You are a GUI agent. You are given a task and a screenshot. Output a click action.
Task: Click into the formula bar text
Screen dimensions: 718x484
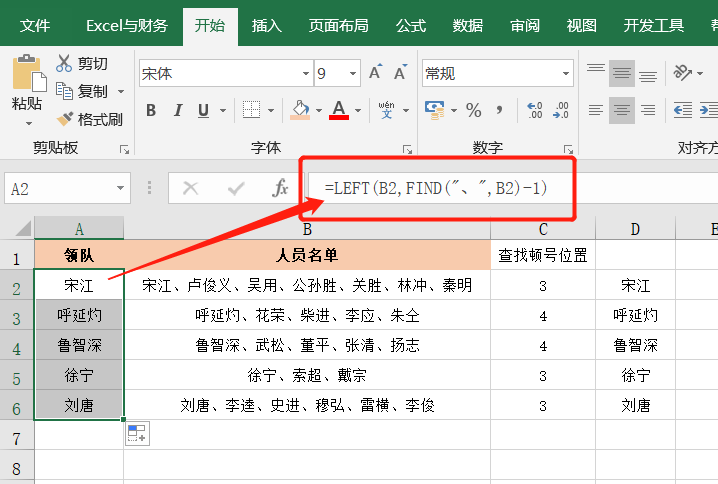pyautogui.click(x=435, y=188)
